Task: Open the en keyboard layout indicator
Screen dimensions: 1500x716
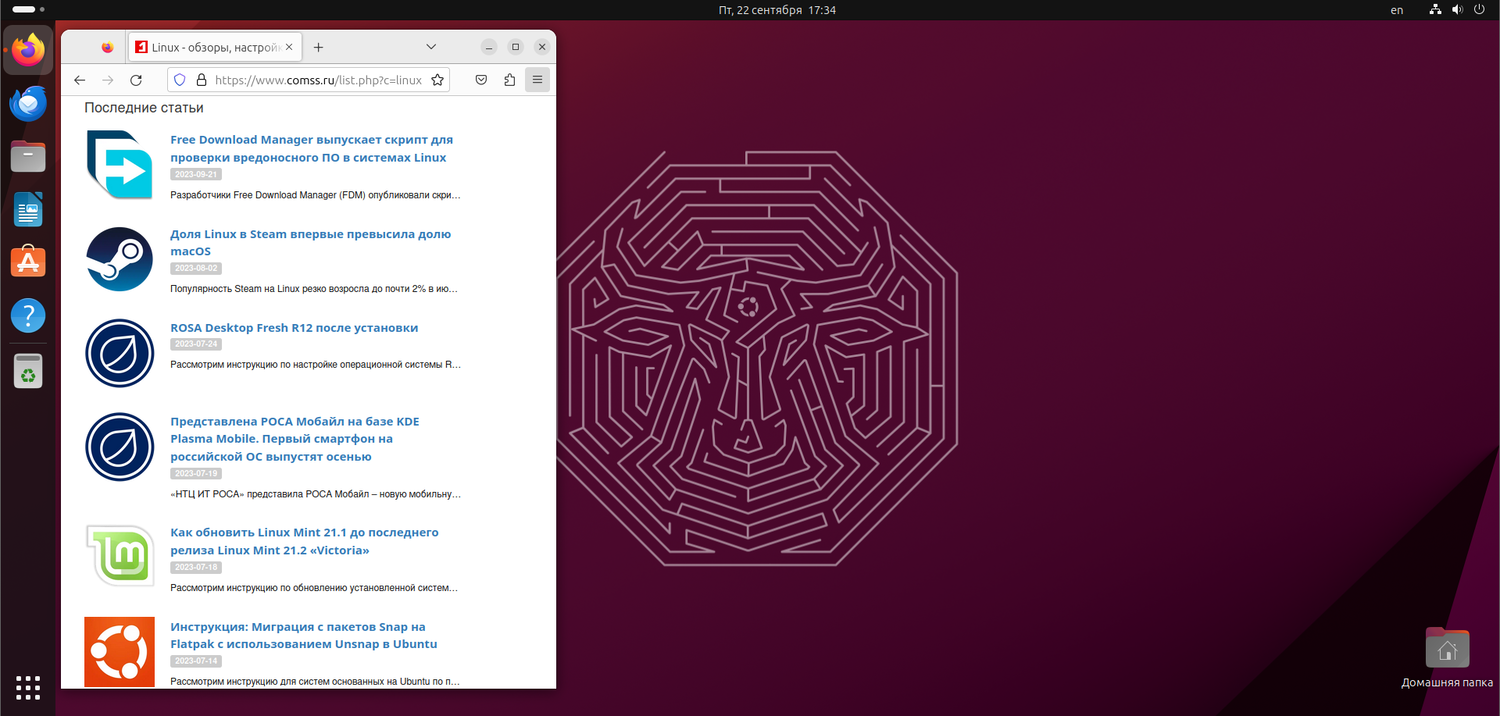Action: coord(1397,10)
